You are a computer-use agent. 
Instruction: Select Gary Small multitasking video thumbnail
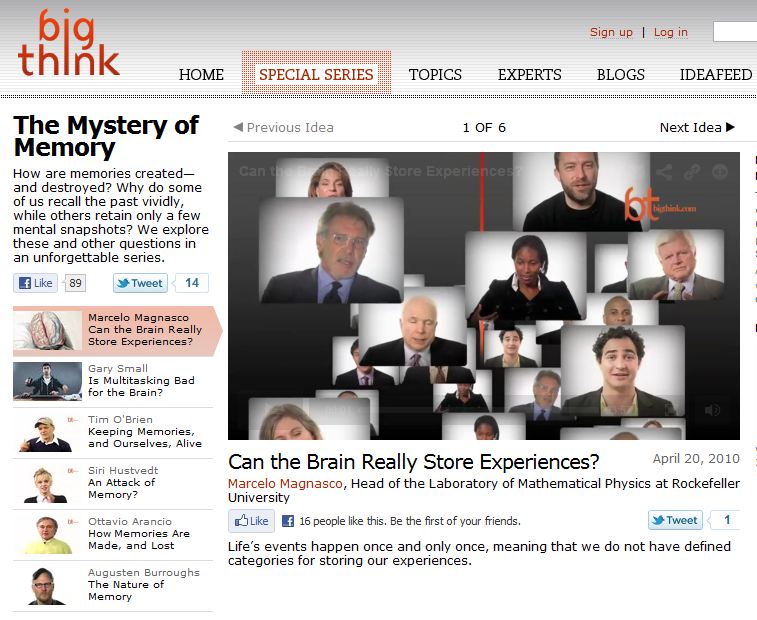click(x=47, y=381)
